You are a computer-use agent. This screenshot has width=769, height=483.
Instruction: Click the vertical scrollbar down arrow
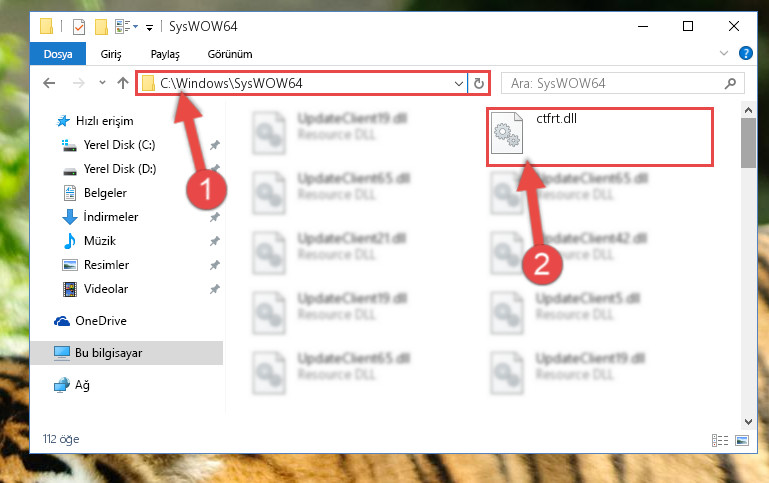(748, 422)
